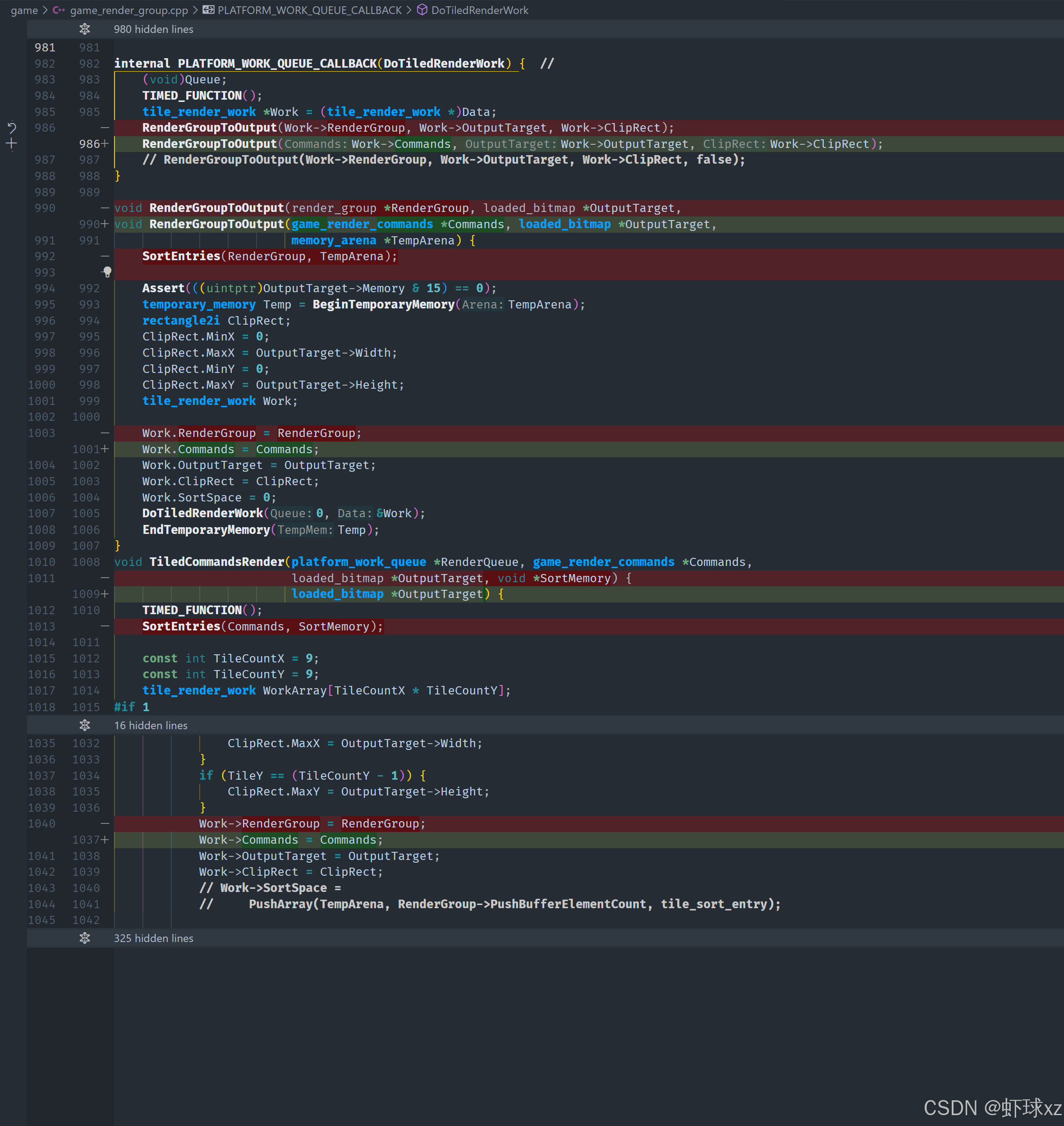Click unfold icon beside 980 hidden lines
Image resolution: width=1064 pixels, height=1126 pixels.
tap(84, 29)
